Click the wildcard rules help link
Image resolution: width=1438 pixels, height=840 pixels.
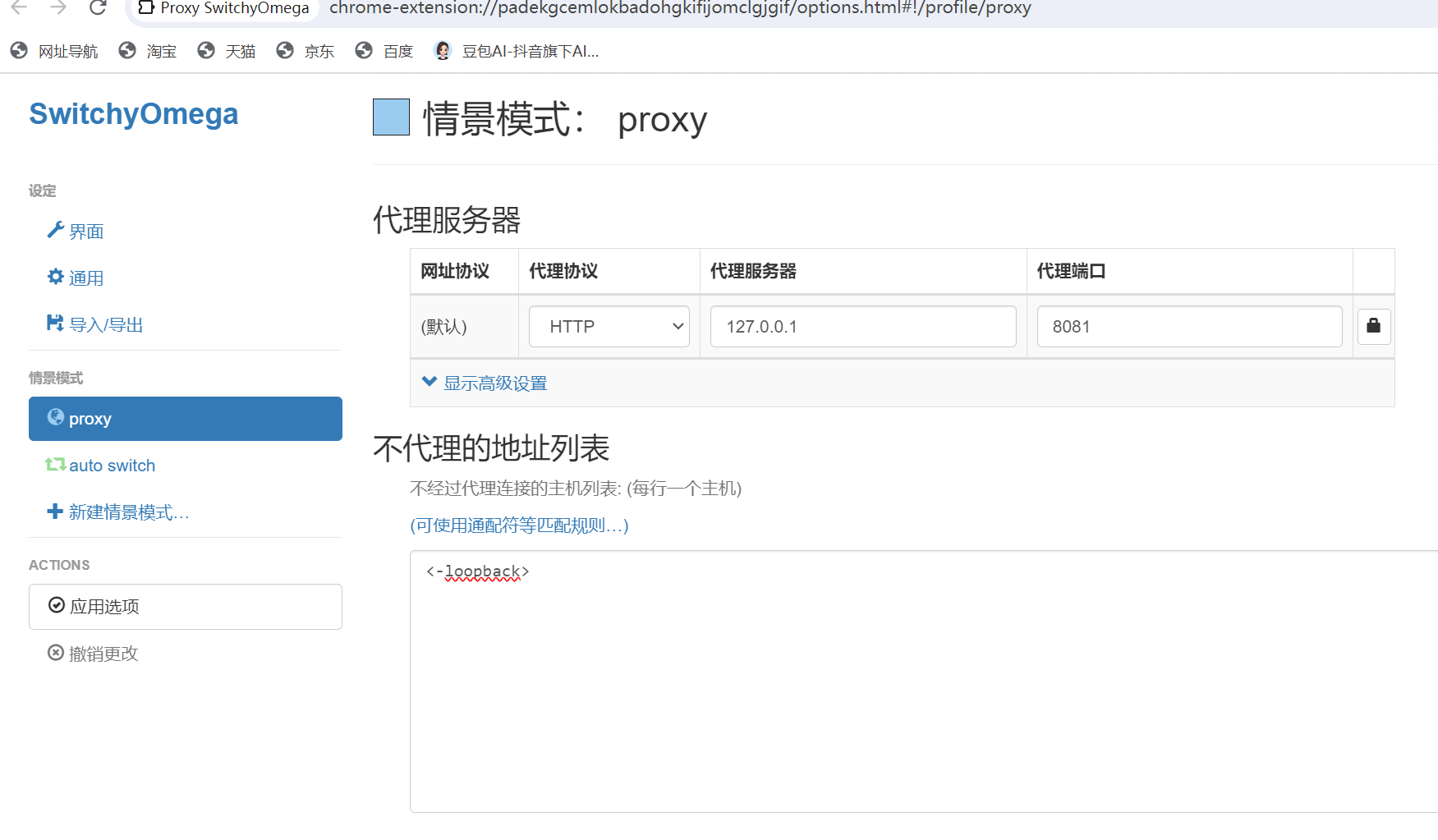click(519, 526)
